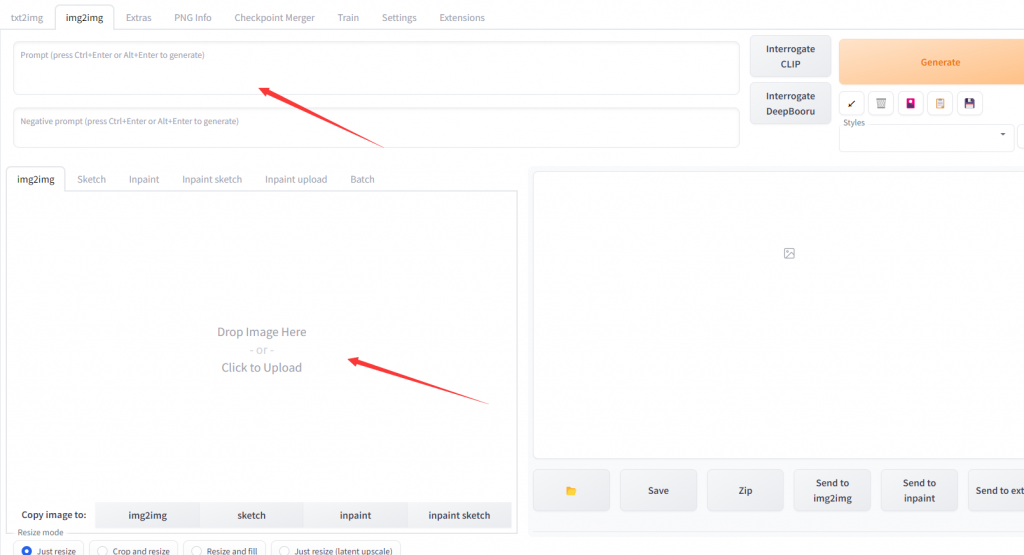Apply selected styles with the clipboard icon

pos(940,103)
